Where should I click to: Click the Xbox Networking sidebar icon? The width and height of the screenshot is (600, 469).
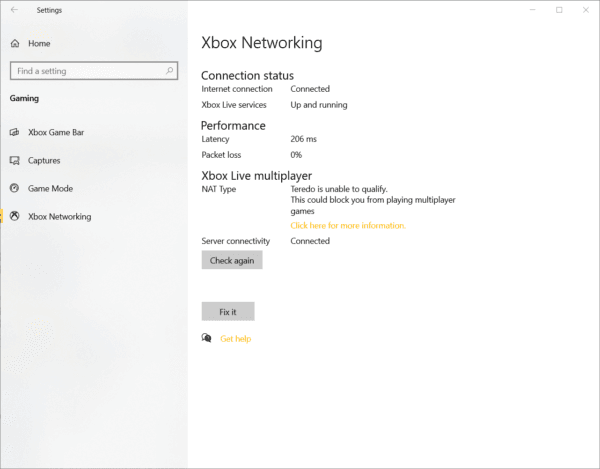click(15, 216)
